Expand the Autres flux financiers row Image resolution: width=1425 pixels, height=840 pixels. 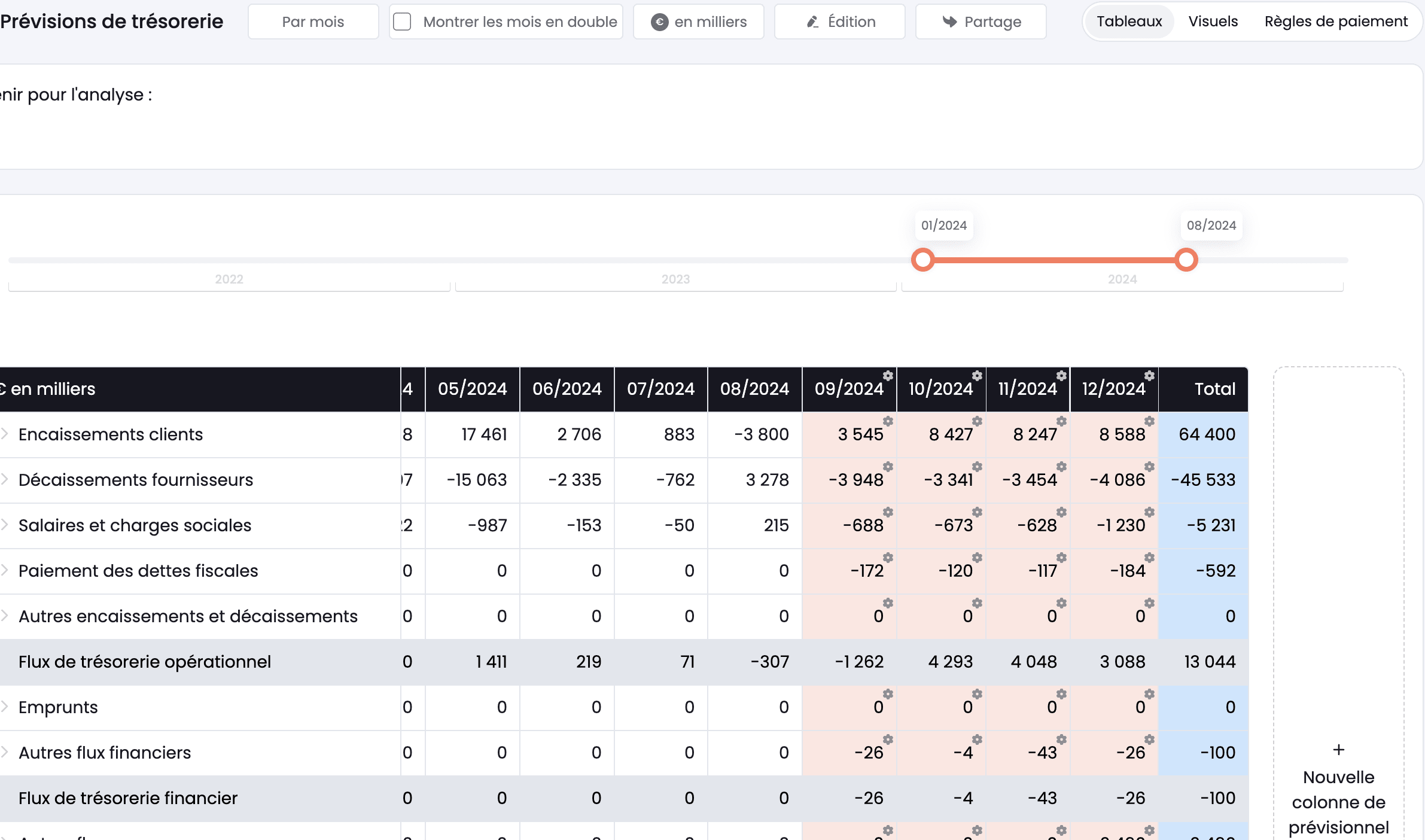[x=5, y=752]
